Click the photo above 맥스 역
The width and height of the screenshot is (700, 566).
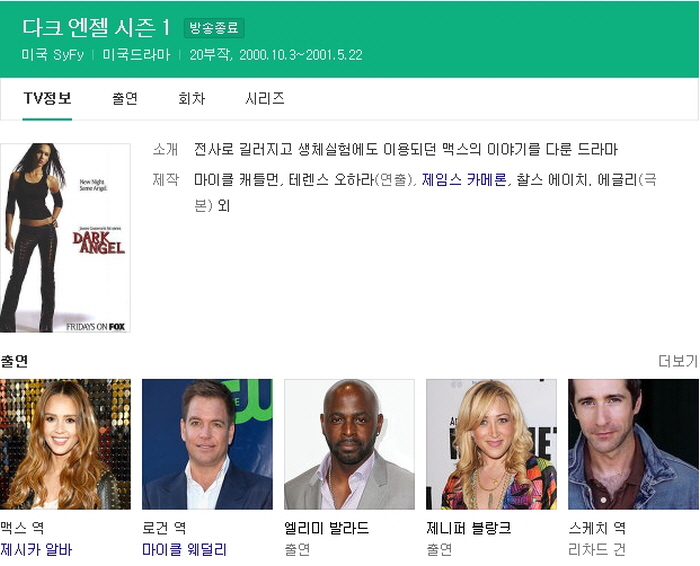(x=65, y=444)
